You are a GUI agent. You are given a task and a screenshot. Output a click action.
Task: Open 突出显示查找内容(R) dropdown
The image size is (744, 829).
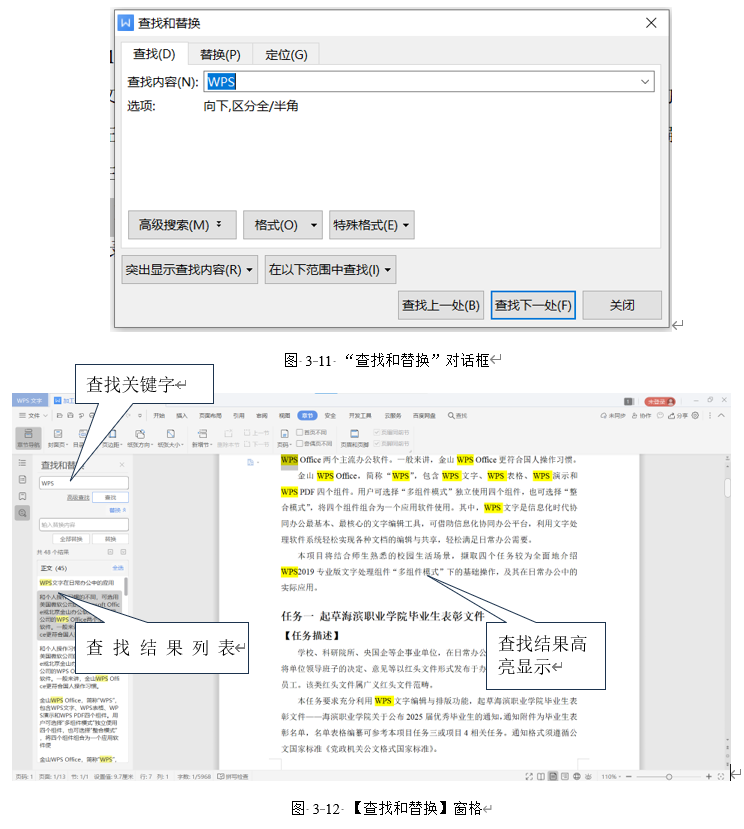(x=189, y=270)
